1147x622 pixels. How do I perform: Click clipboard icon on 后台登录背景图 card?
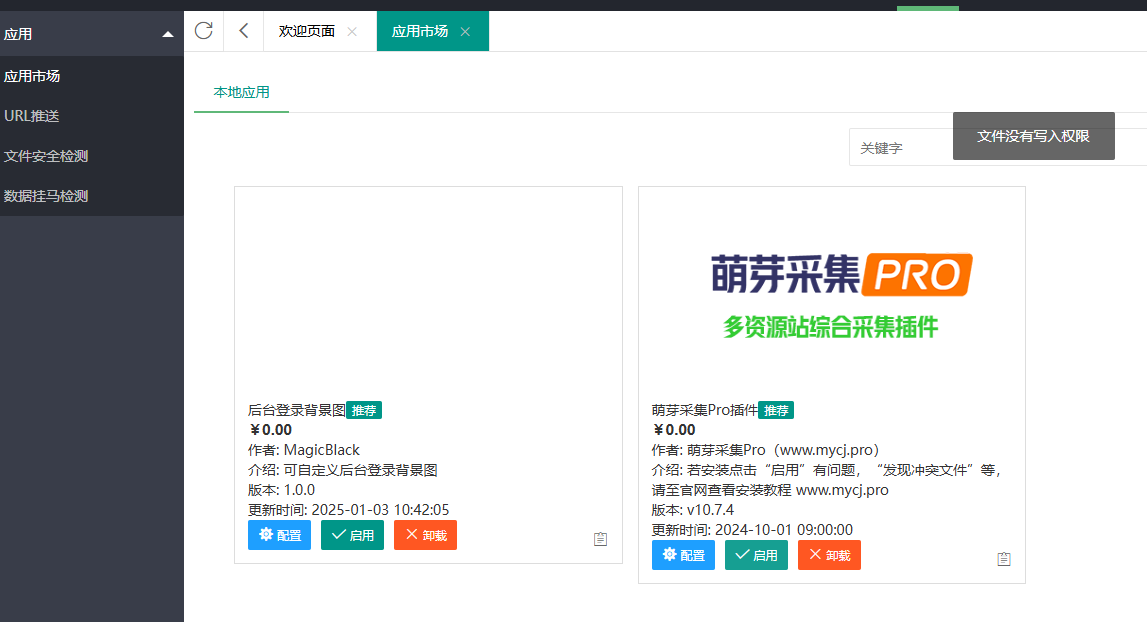click(600, 539)
